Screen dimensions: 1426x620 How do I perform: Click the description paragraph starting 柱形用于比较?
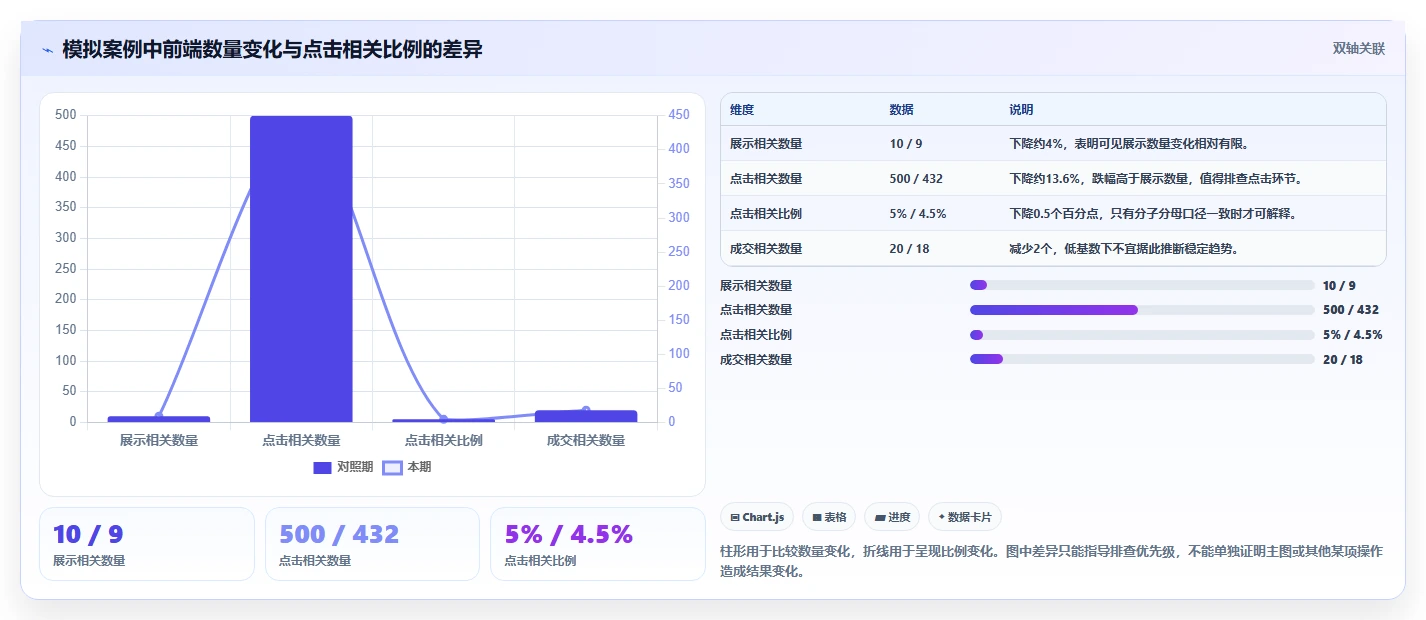[x=1051, y=562]
